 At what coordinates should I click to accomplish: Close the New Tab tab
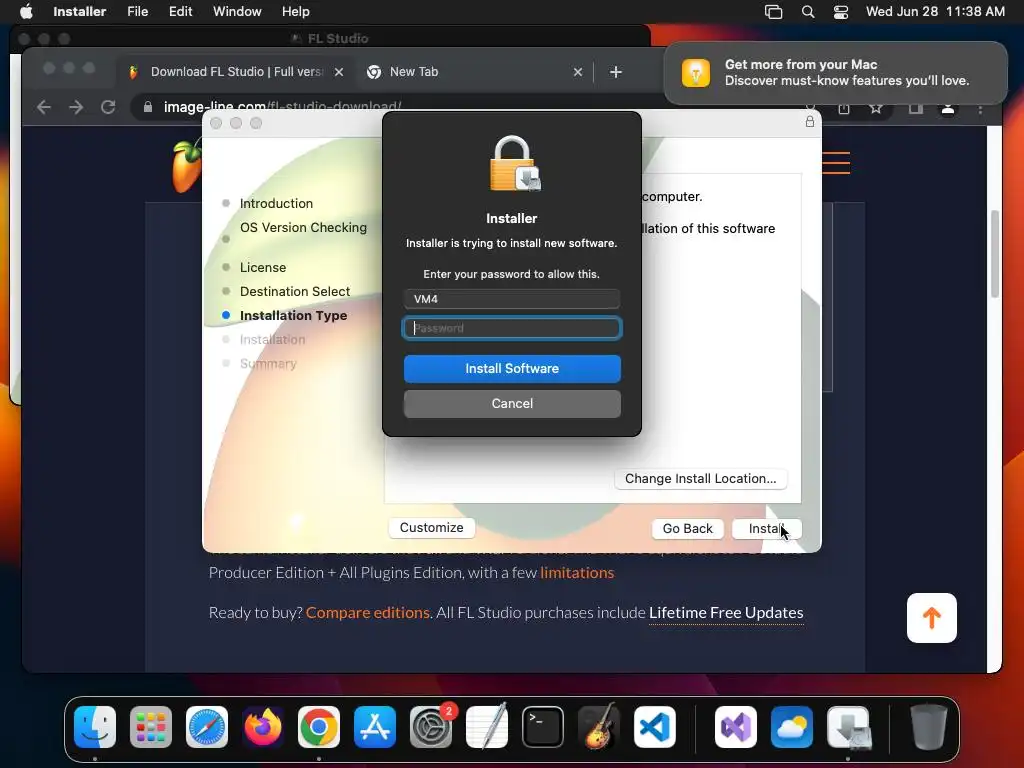tap(578, 72)
